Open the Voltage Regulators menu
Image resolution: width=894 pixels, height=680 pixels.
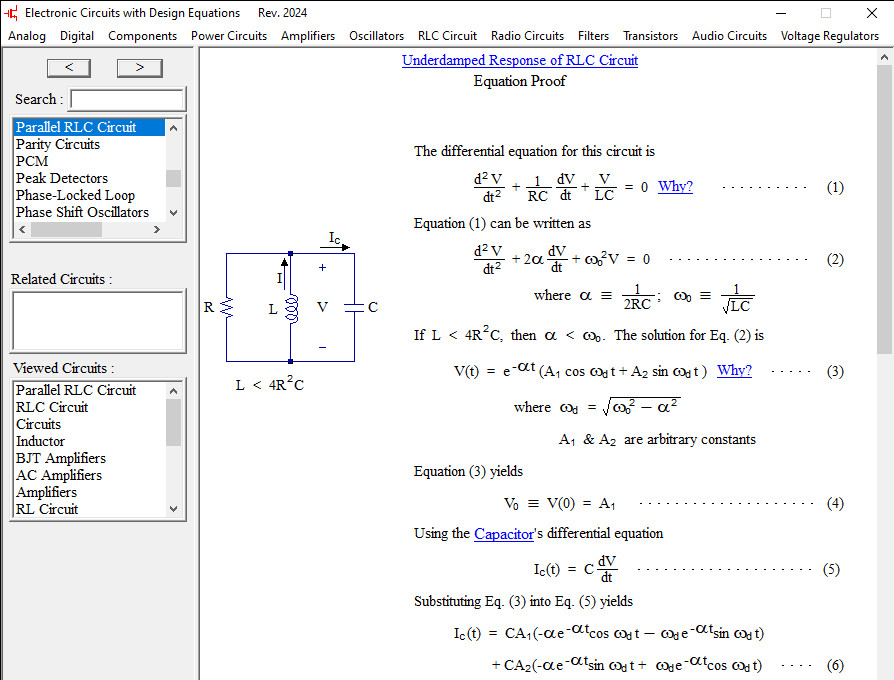click(830, 36)
